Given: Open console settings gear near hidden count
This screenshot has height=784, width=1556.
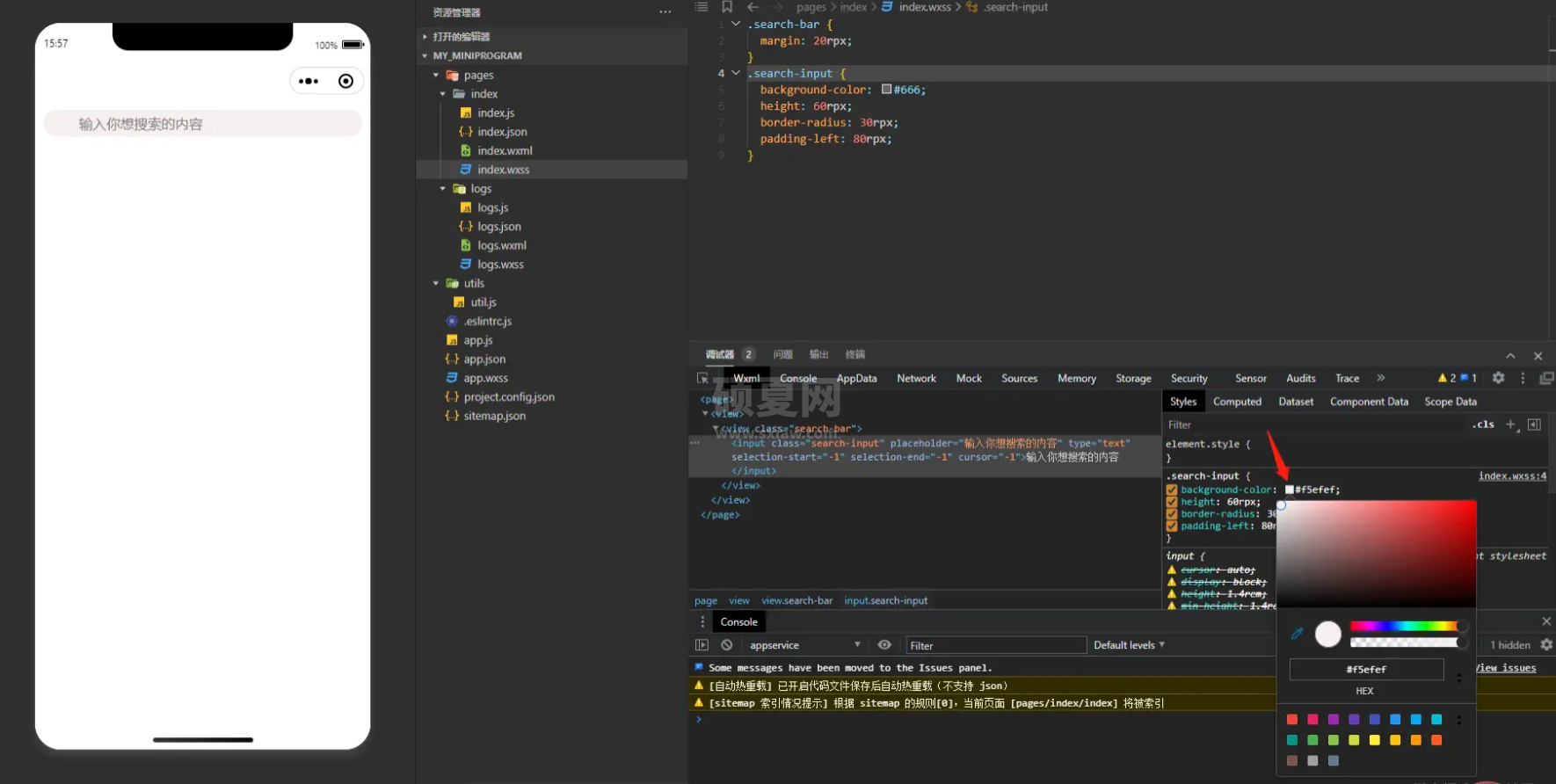Looking at the screenshot, I should coord(1546,645).
